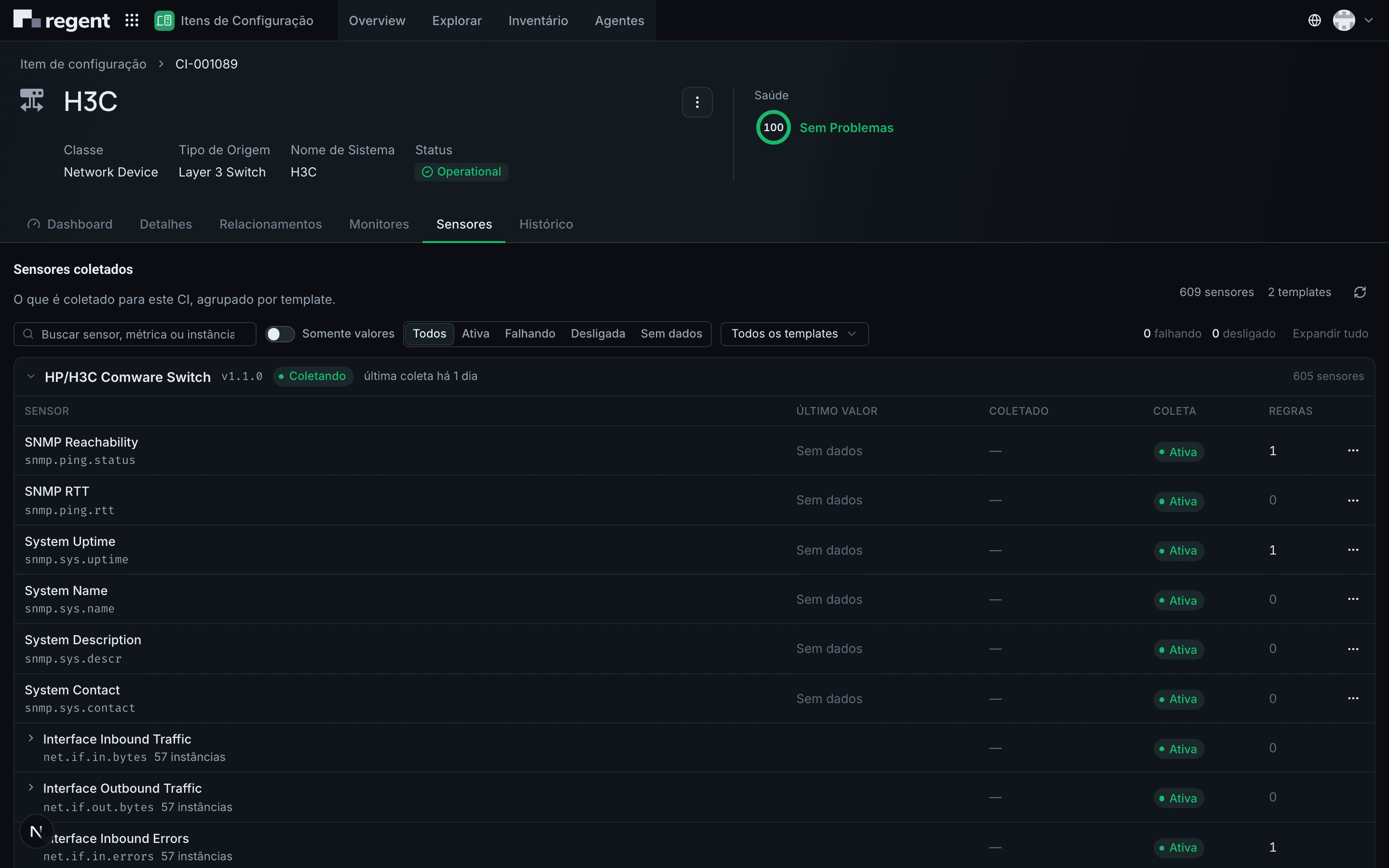Click the H3C network device icon
Screen dimensions: 1389x868
(32, 101)
